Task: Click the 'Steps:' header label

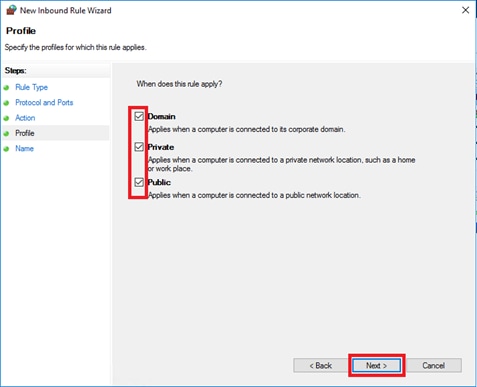Action: [15, 71]
